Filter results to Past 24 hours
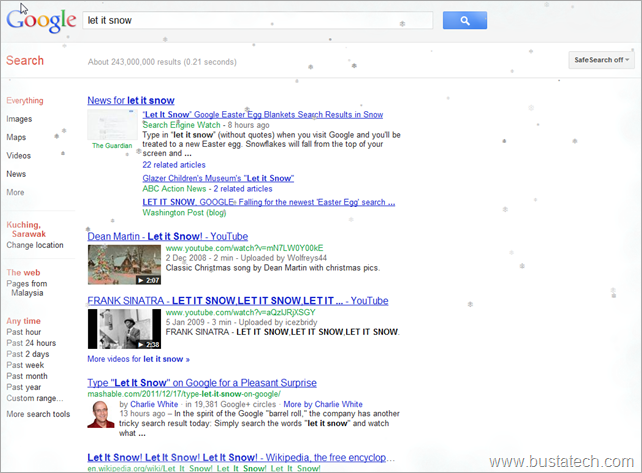 click(31, 343)
